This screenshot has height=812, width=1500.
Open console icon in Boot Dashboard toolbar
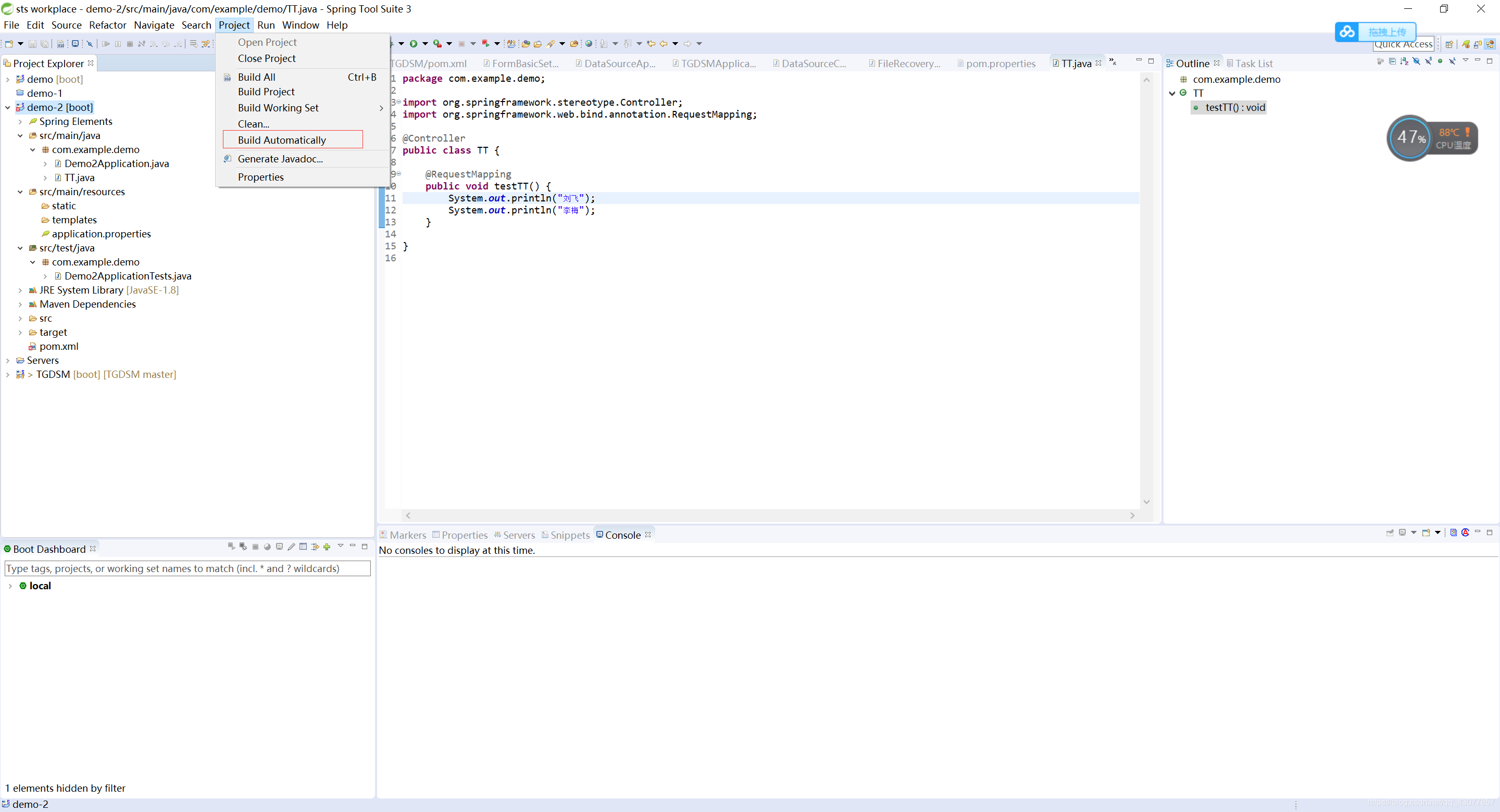[279, 547]
